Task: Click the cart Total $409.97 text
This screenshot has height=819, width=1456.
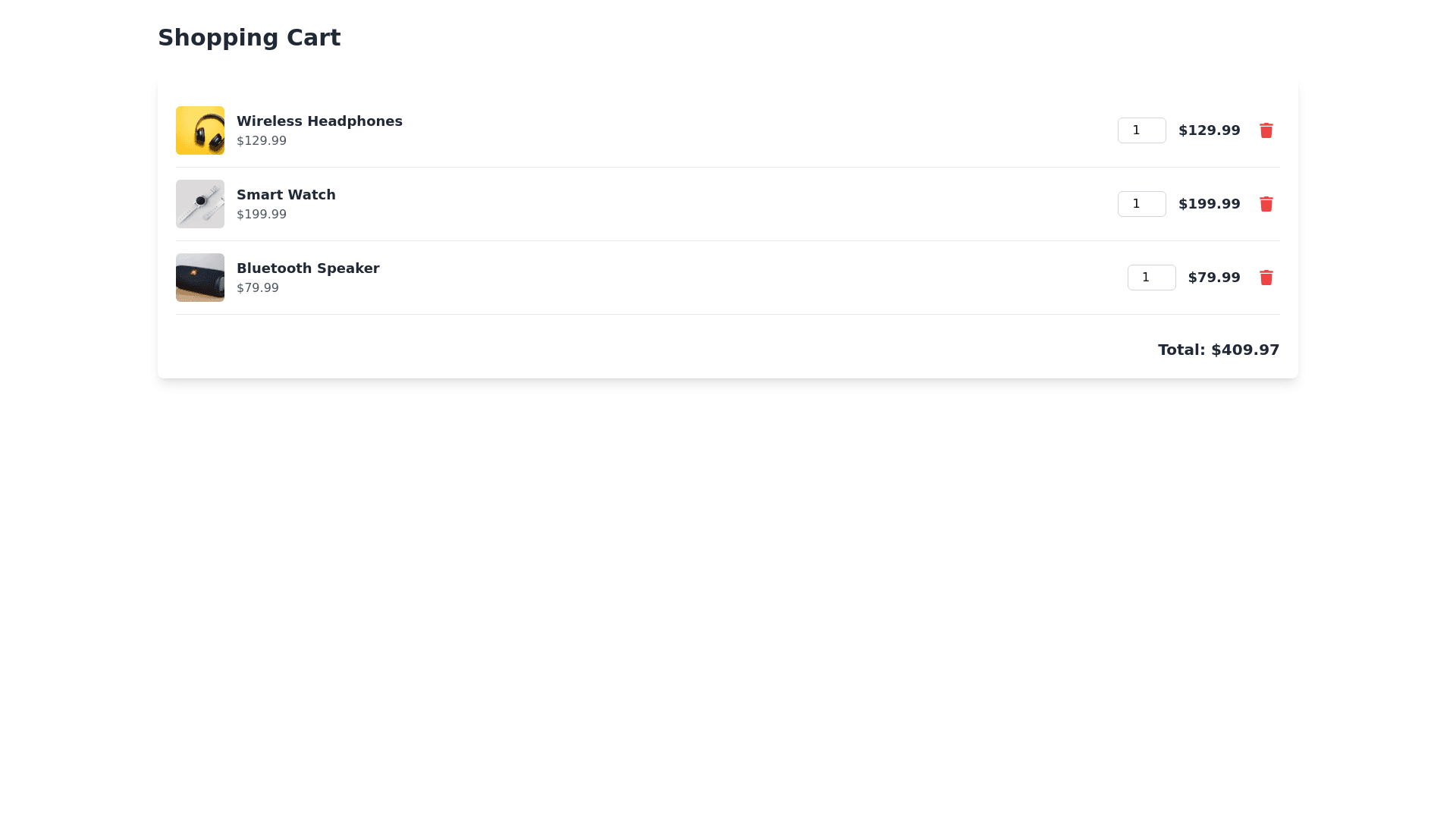Action: (x=1218, y=350)
